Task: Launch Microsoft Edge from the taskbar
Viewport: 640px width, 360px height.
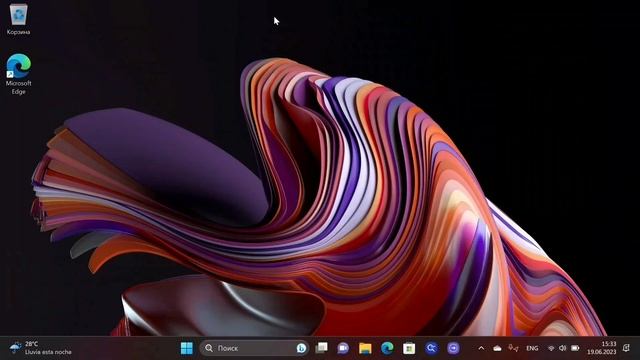Action: (x=387, y=348)
